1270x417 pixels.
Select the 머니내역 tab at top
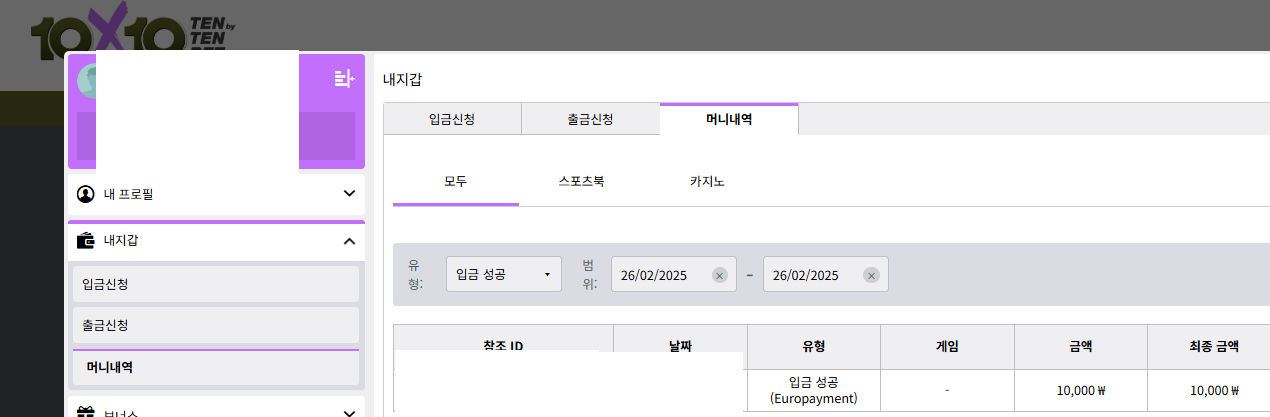(x=728, y=119)
